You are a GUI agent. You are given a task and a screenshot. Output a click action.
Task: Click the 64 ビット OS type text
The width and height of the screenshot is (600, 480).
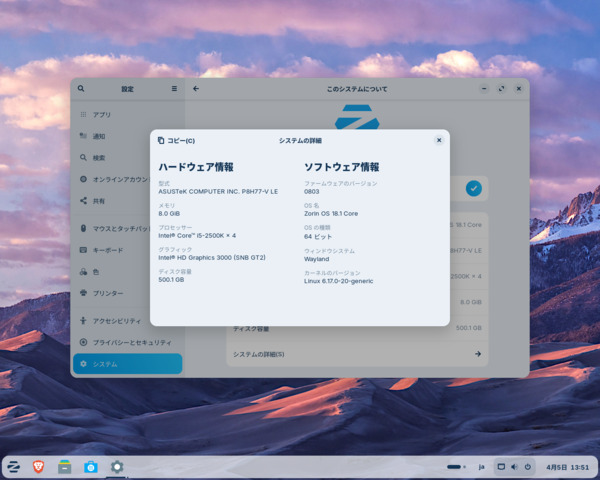point(318,237)
